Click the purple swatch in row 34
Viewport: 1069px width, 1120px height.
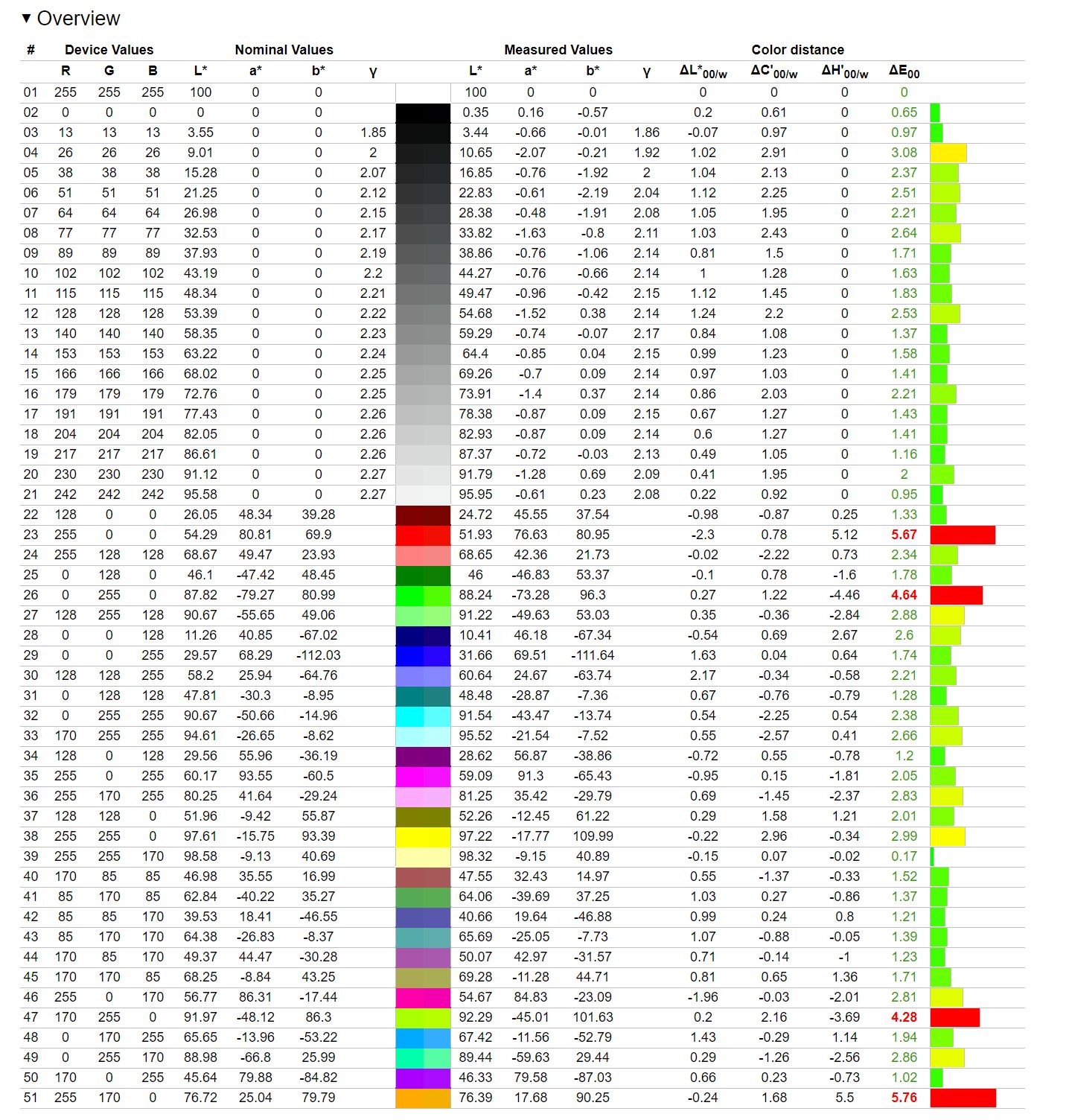[423, 756]
